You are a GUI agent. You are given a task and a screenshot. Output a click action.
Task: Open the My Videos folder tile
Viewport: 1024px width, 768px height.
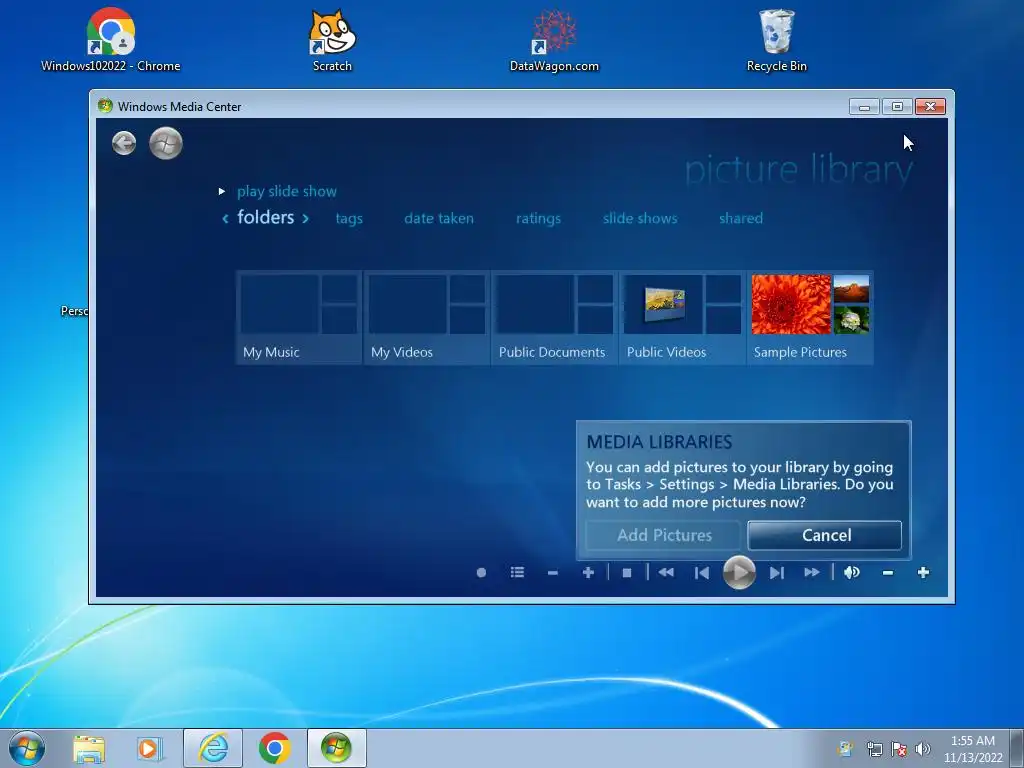coord(427,317)
